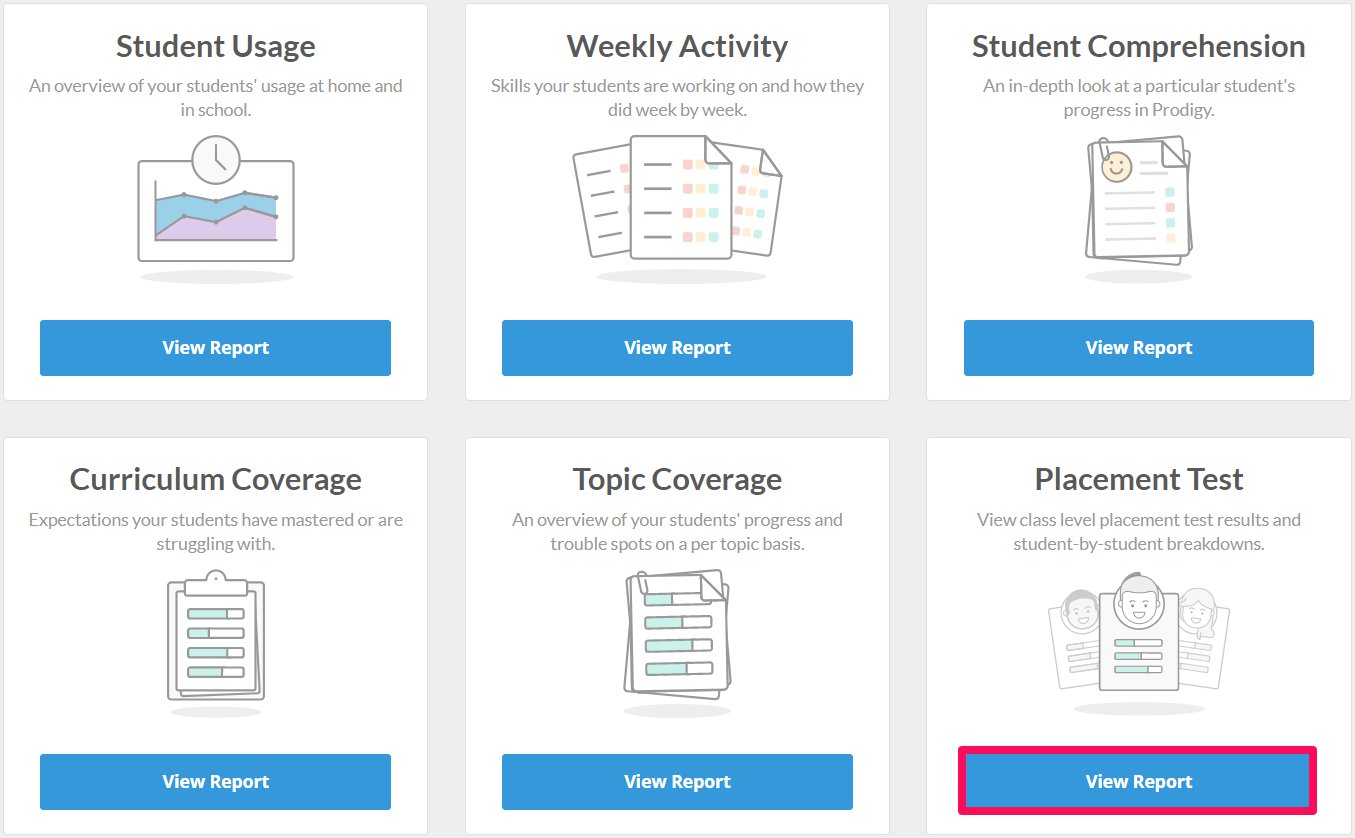Click the Placement Test student cards illustration
The image size is (1355, 838).
coord(1138,642)
